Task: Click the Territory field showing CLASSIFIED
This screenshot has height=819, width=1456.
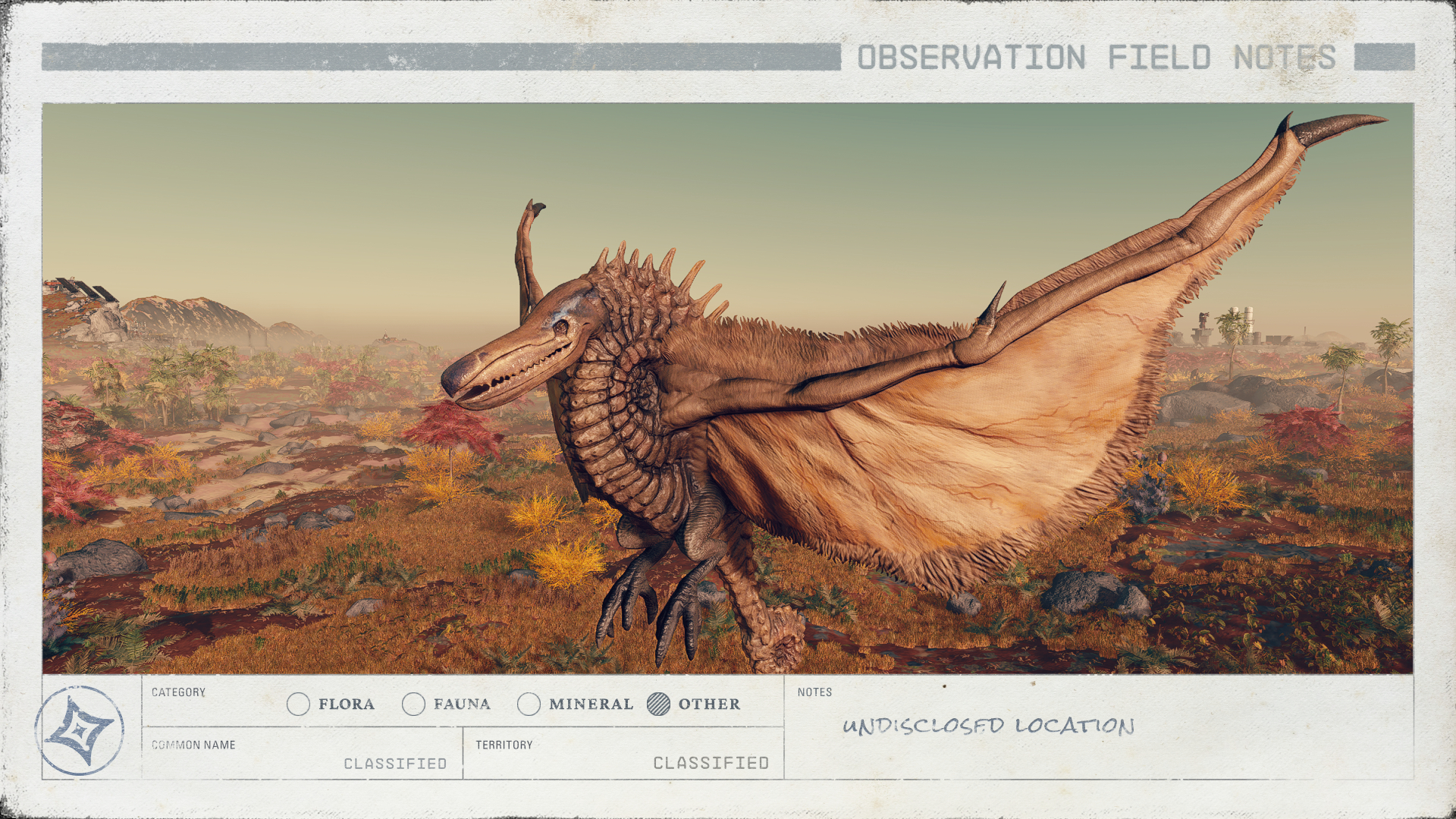Action: (623, 753)
